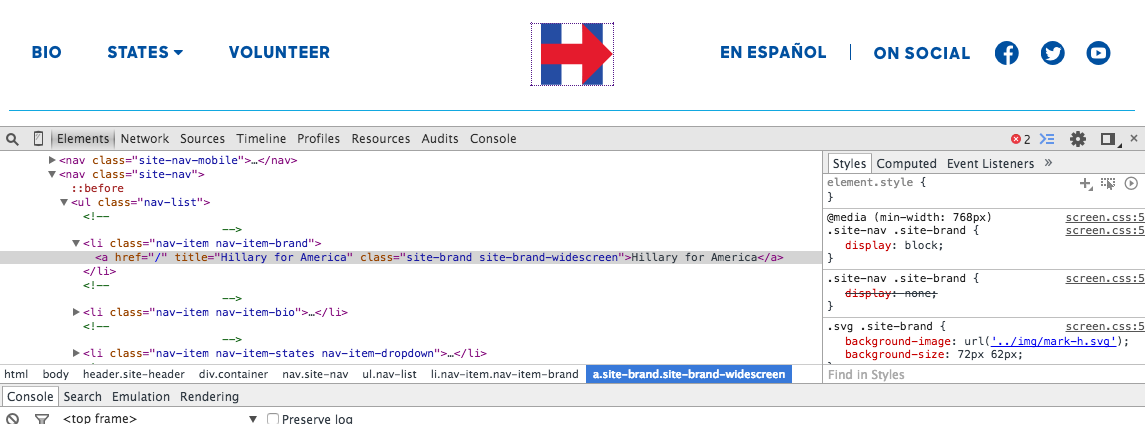Screen dimensions: 1145x424
Task: Switch to the Elements tab
Action: 83,139
